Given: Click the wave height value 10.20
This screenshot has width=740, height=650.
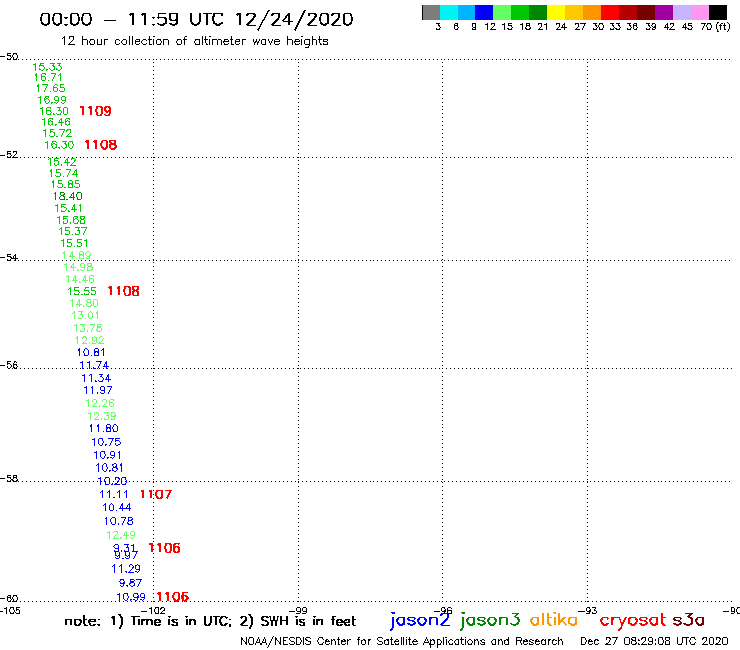Looking at the screenshot, I should pyautogui.click(x=112, y=481).
